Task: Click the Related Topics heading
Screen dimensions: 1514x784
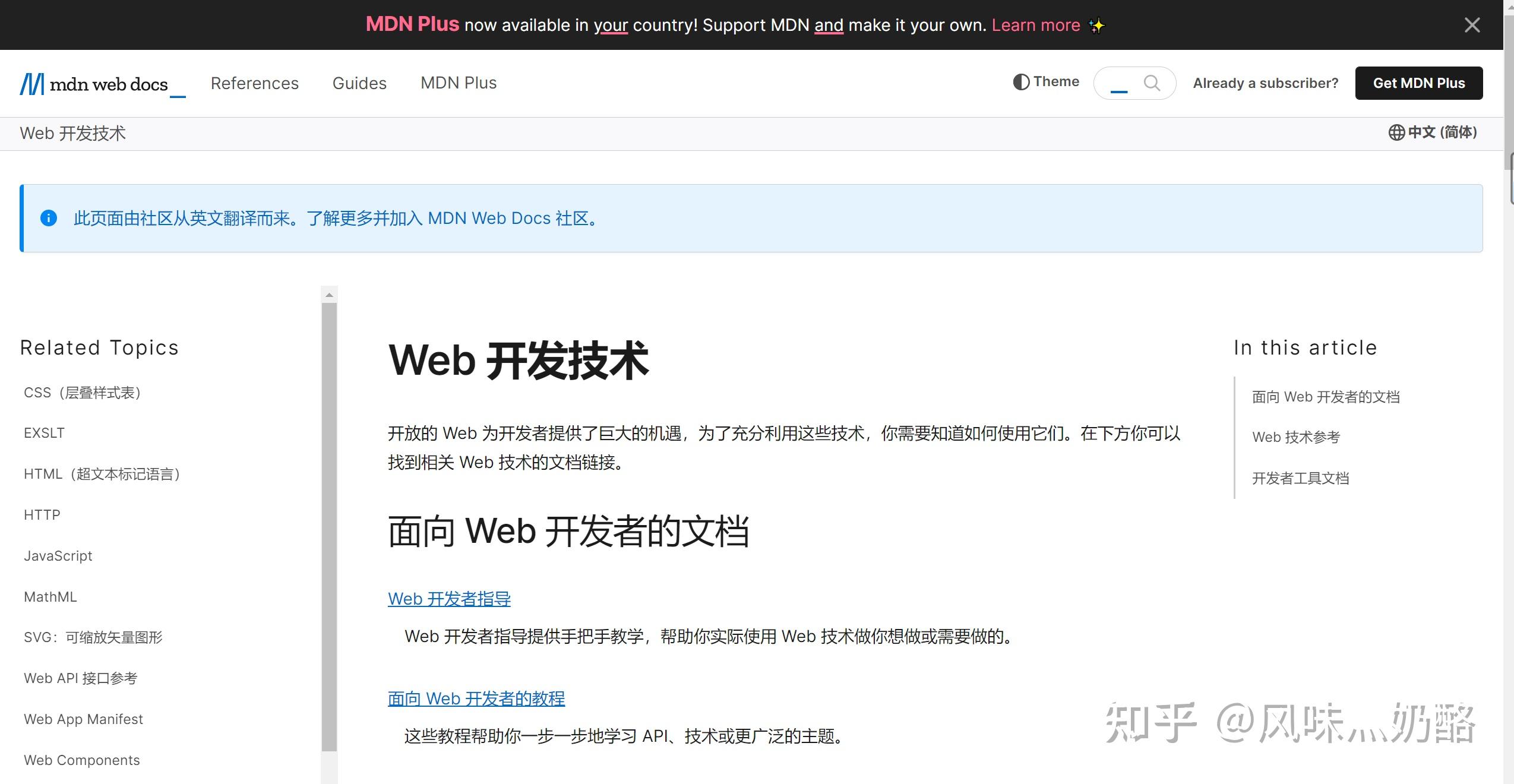Action: click(99, 347)
